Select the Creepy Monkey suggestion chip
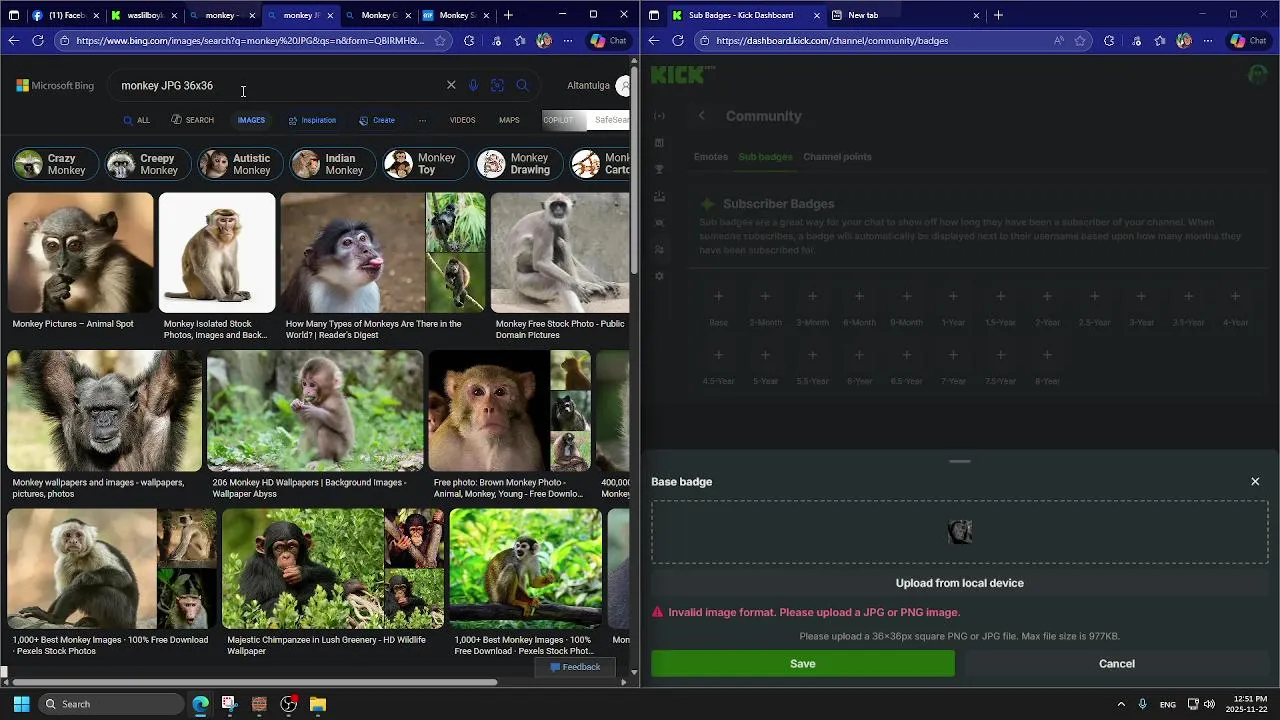Viewport: 1280px width, 720px height. point(147,164)
